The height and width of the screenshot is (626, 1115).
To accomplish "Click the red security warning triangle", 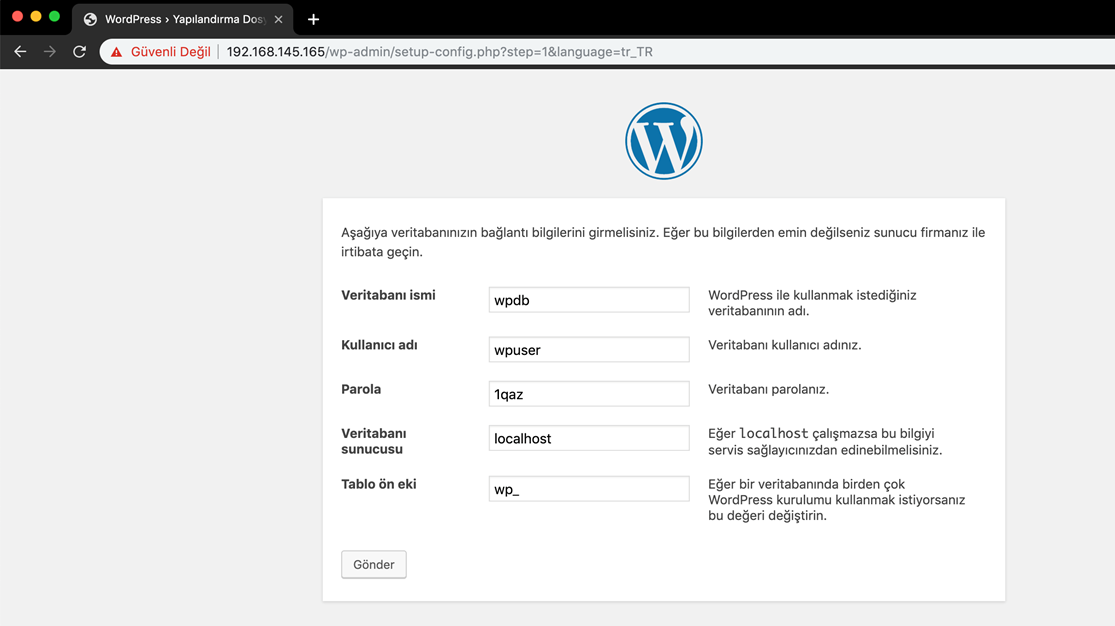I will [117, 52].
